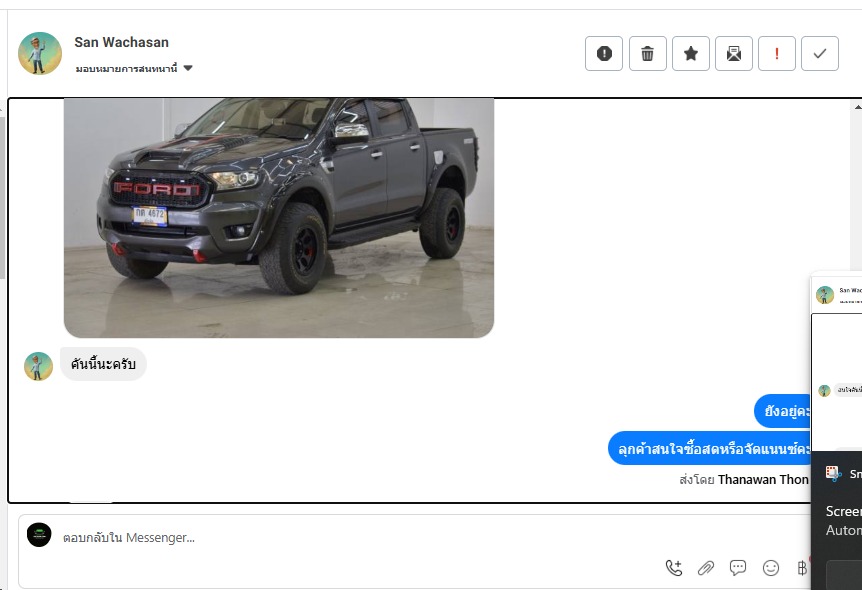The height and width of the screenshot is (590, 862).
Task: Mark conversation as unread envelope icon
Action: (733, 53)
